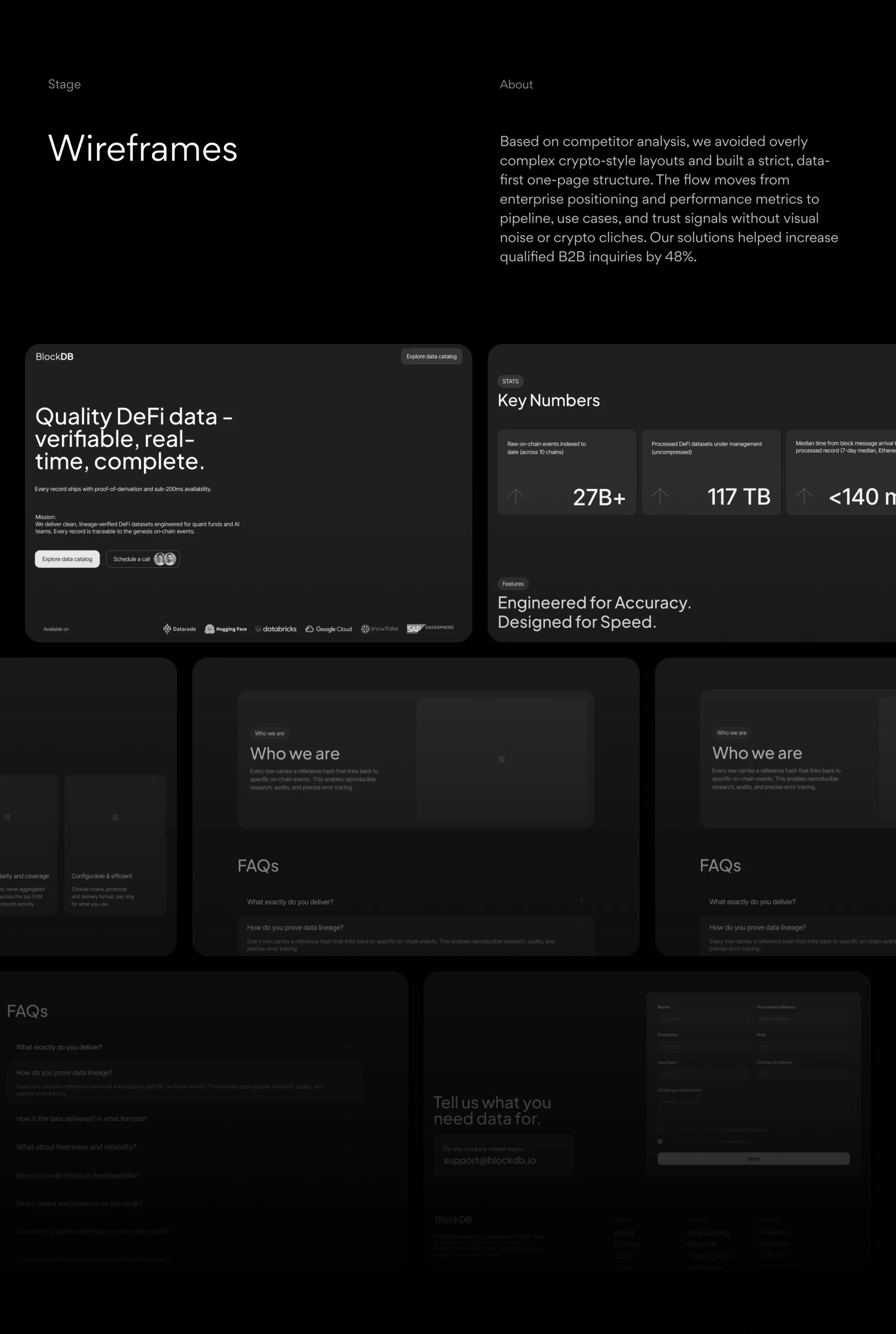
Task: Click the Google Cloud logo
Action: (329, 629)
